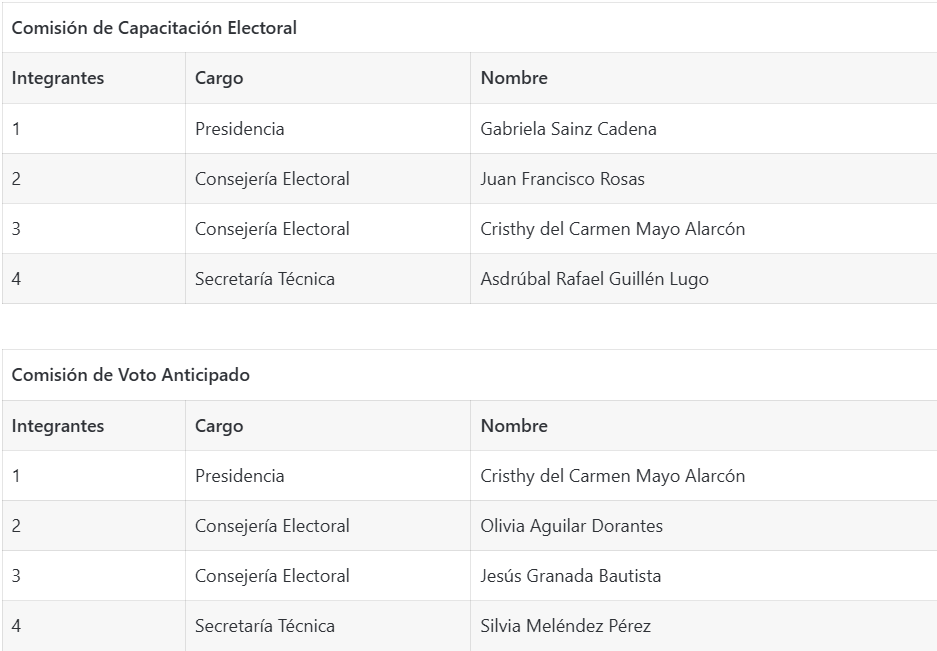The width and height of the screenshot is (937, 651).
Task: Click Nombre header in Voto Anticipado table
Action: [x=514, y=426]
